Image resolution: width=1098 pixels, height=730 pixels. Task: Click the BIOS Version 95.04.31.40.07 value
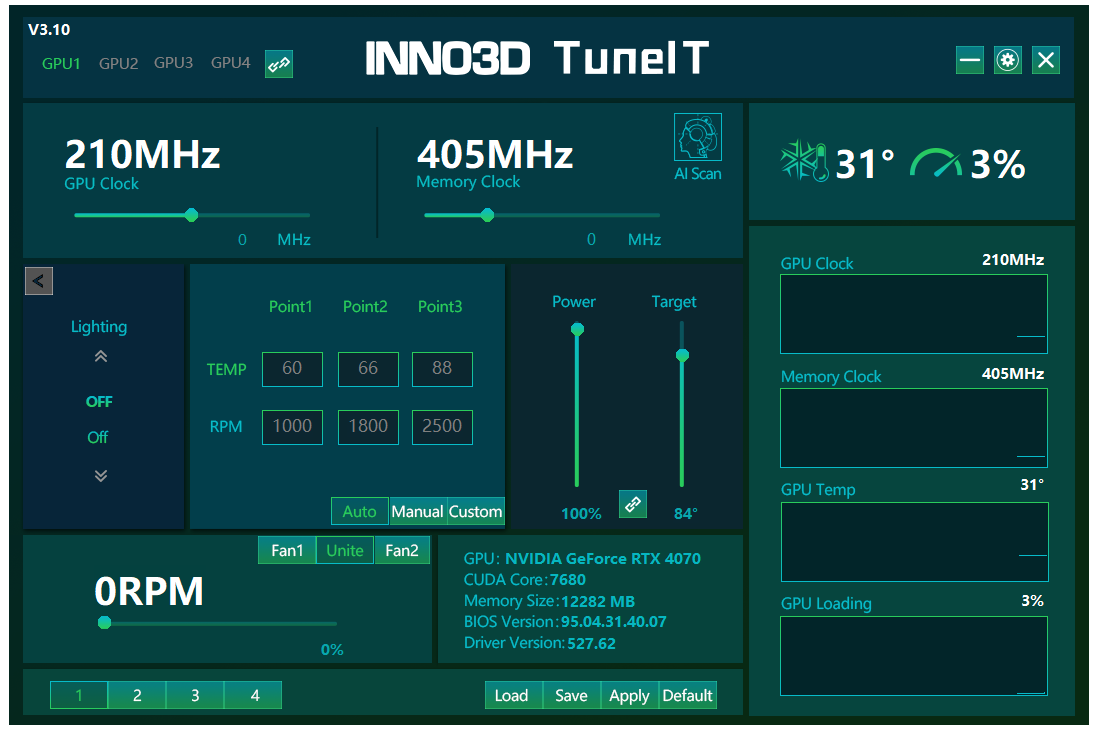(613, 622)
